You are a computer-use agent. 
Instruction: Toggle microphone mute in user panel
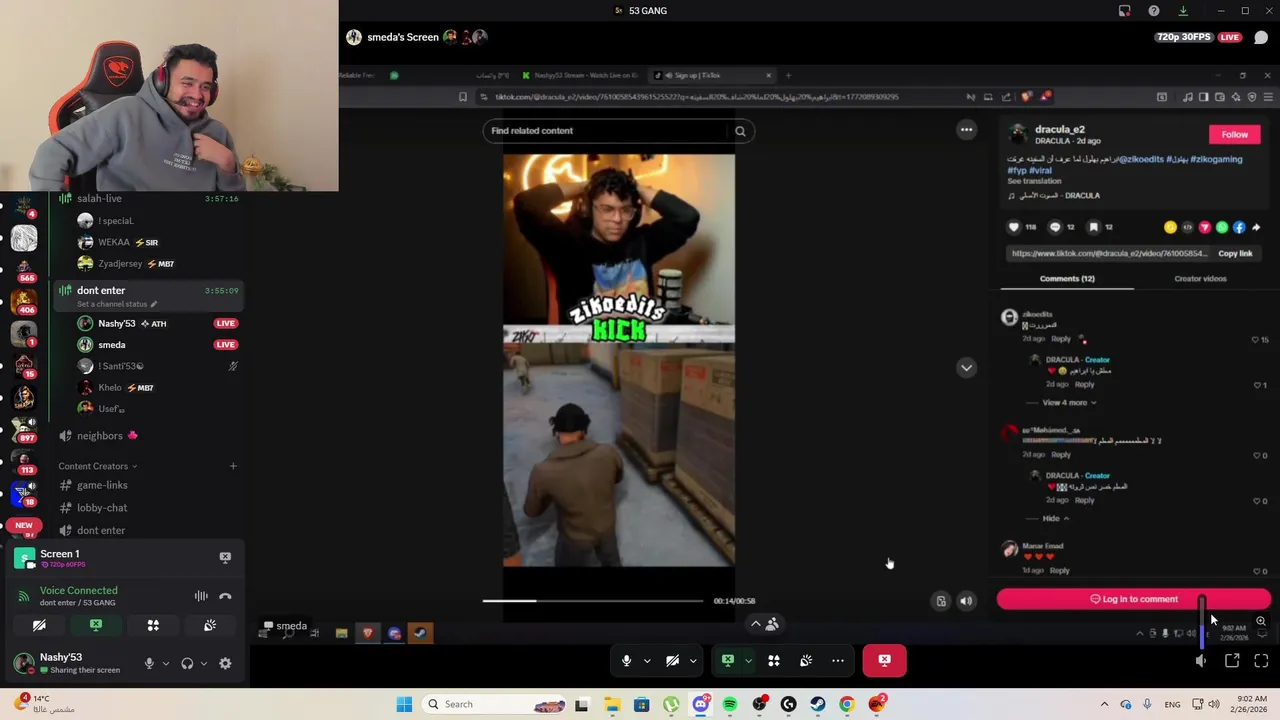(149, 663)
